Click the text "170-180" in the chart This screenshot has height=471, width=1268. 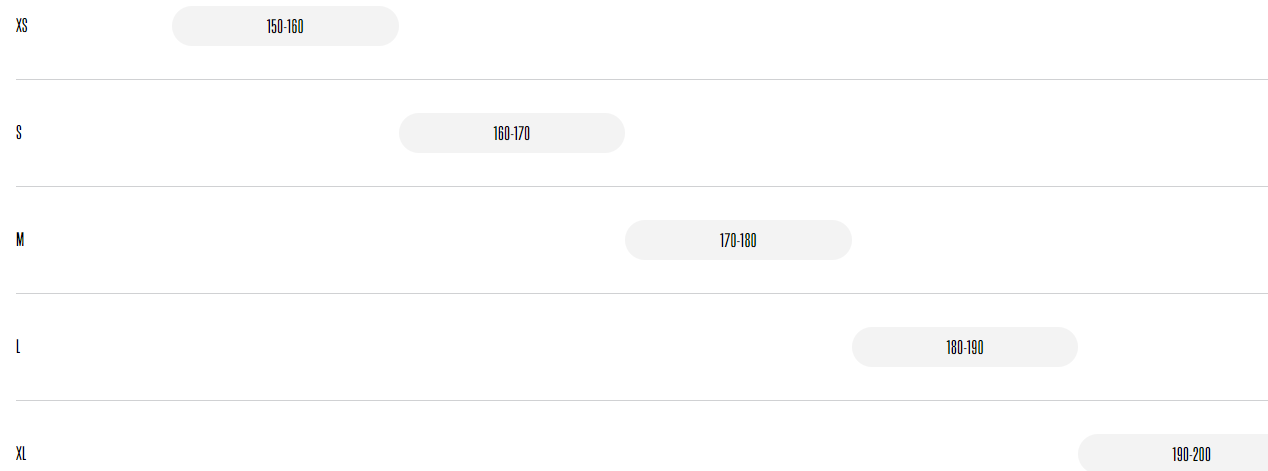click(x=738, y=240)
